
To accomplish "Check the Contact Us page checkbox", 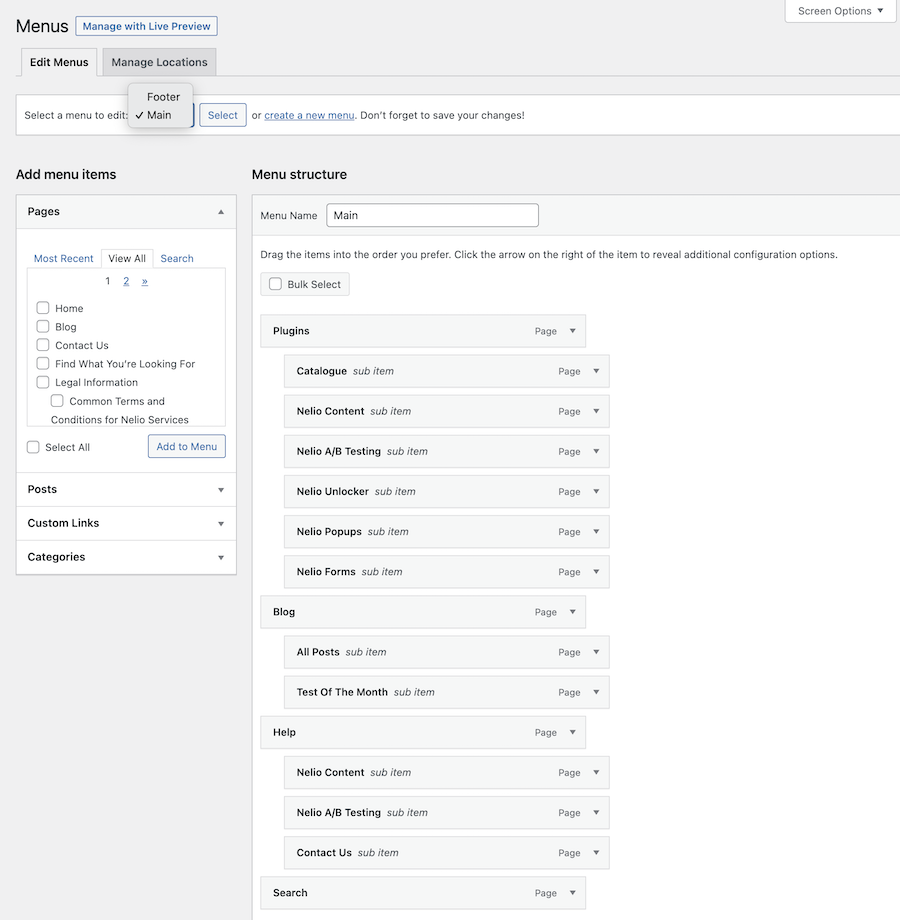I will pos(43,345).
